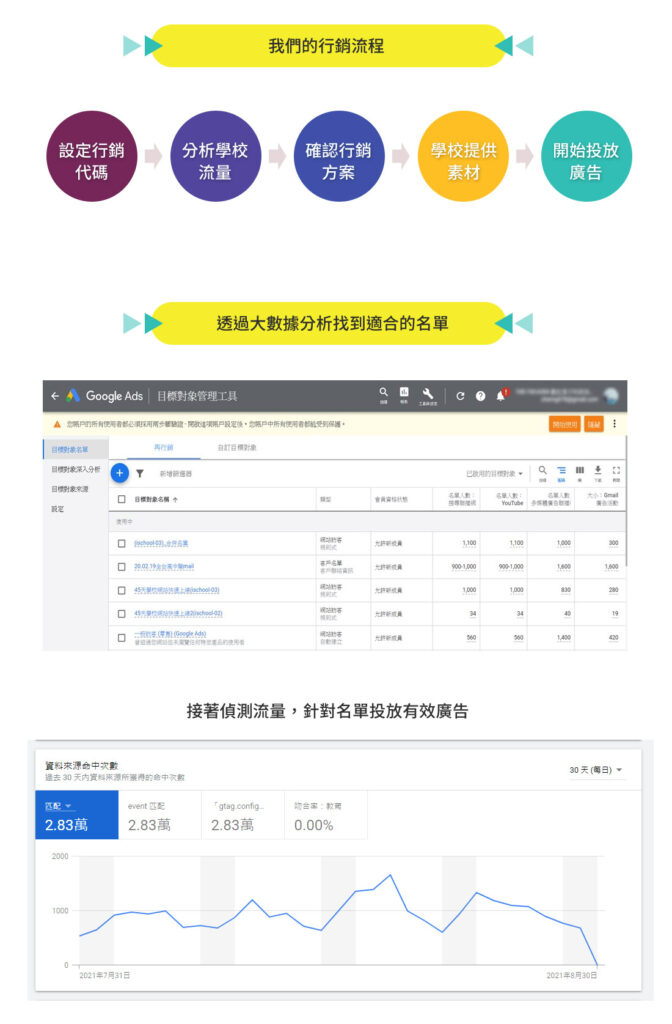Open the help question mark icon
This screenshot has width=672, height=1024.
481,396
